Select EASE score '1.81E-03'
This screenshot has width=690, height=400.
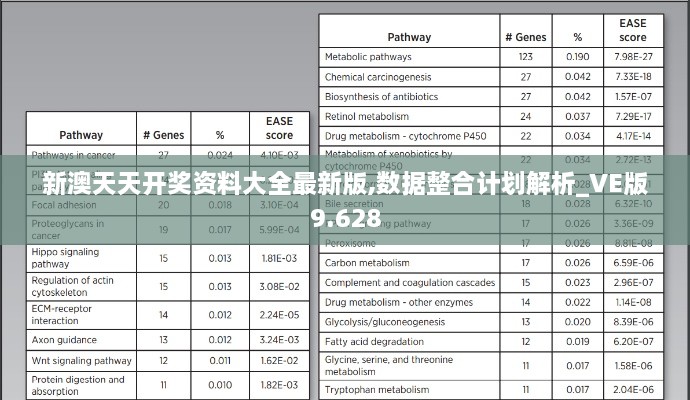(279, 258)
